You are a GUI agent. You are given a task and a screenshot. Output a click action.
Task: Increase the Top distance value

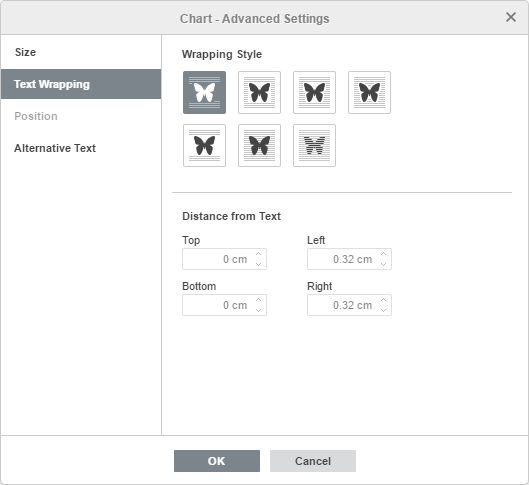coord(258,254)
